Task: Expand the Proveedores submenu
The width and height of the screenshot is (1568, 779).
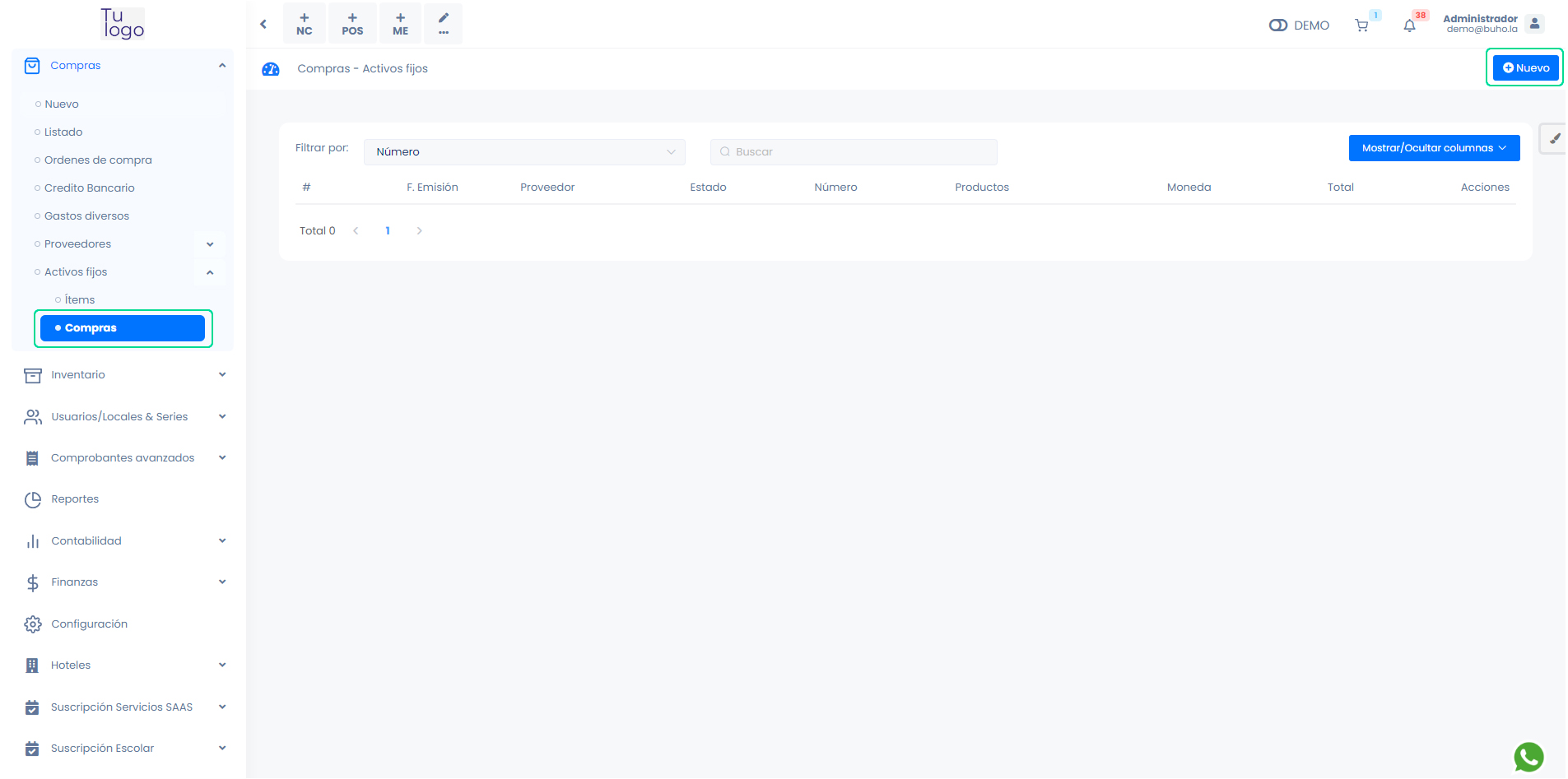Action: tap(210, 244)
